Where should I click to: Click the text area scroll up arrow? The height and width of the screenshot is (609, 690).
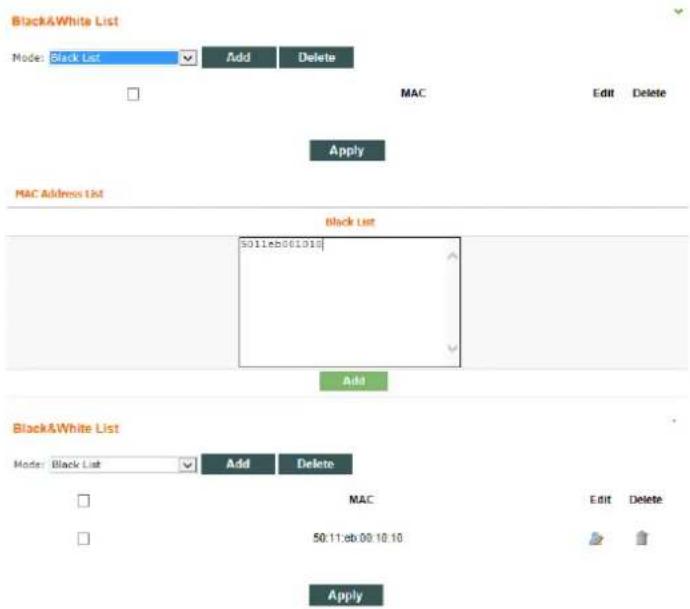[452, 256]
